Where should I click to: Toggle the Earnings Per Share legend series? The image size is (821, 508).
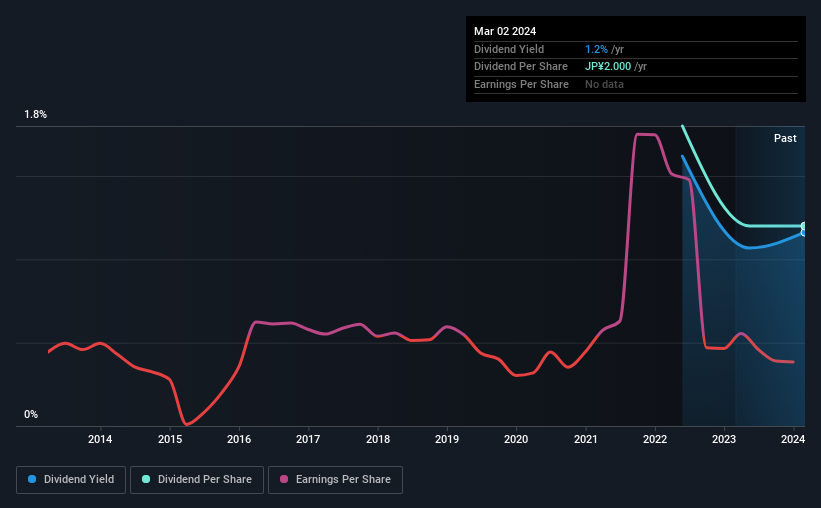coord(335,480)
